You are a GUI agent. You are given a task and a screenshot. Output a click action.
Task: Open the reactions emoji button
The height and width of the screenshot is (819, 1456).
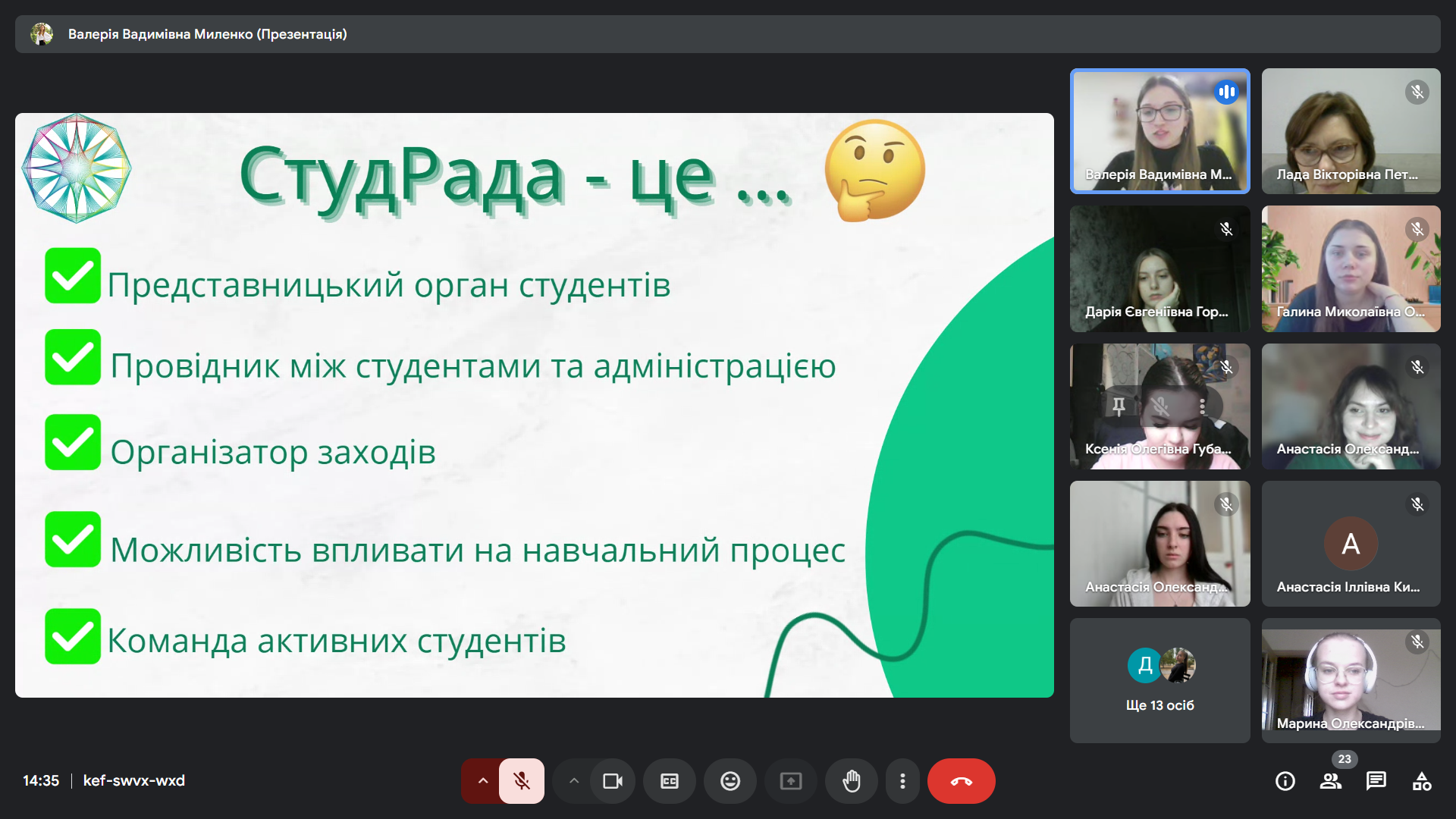[730, 781]
